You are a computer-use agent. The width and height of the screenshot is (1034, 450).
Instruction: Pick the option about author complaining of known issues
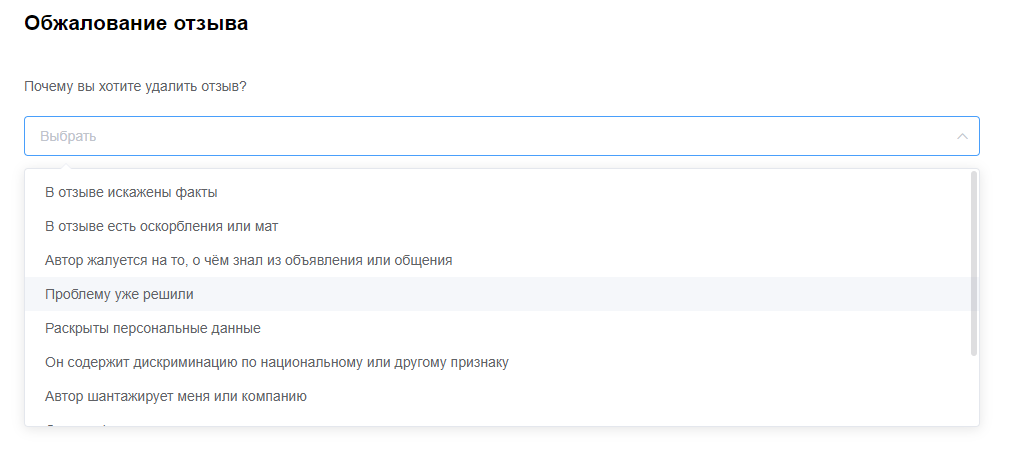[x=248, y=260]
